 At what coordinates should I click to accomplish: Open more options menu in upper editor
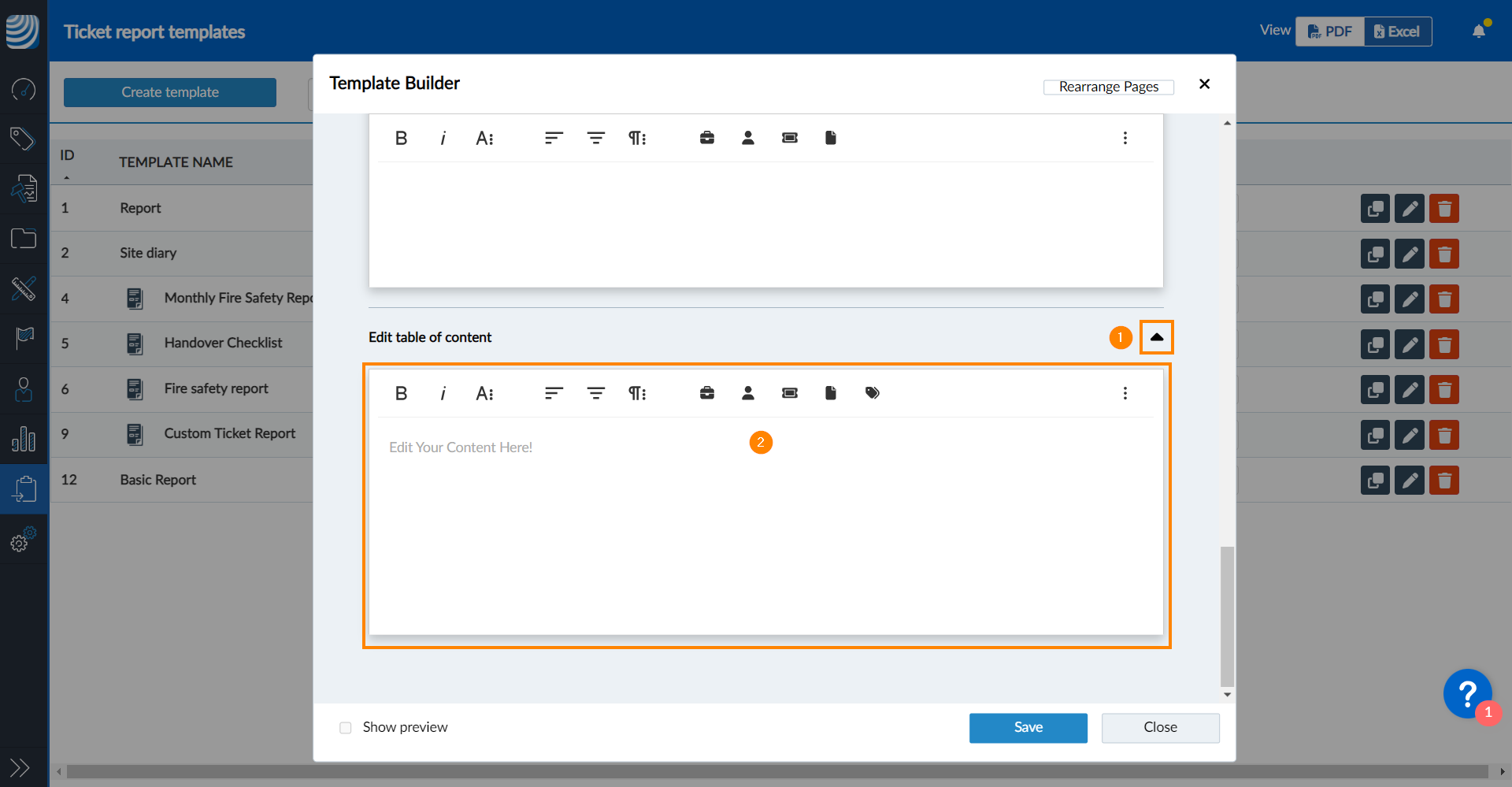coord(1125,138)
